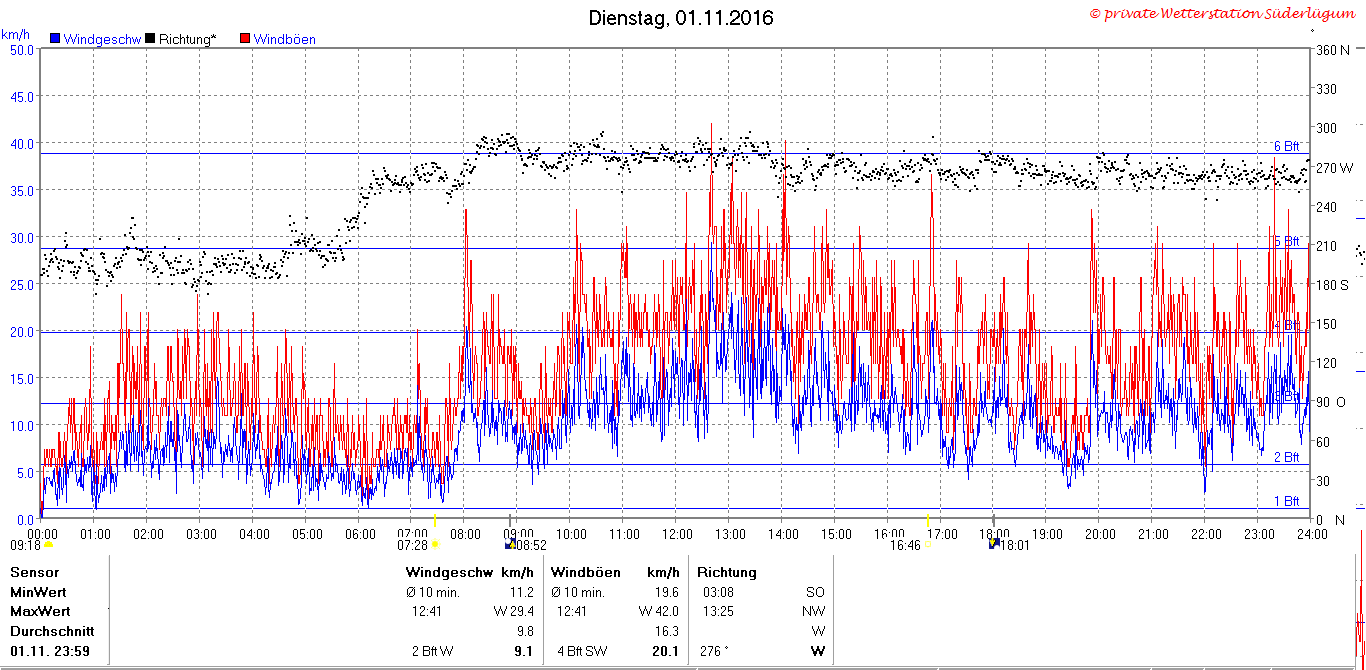Click the black Richtung legend swatch
The image size is (1366, 670).
tap(150, 39)
